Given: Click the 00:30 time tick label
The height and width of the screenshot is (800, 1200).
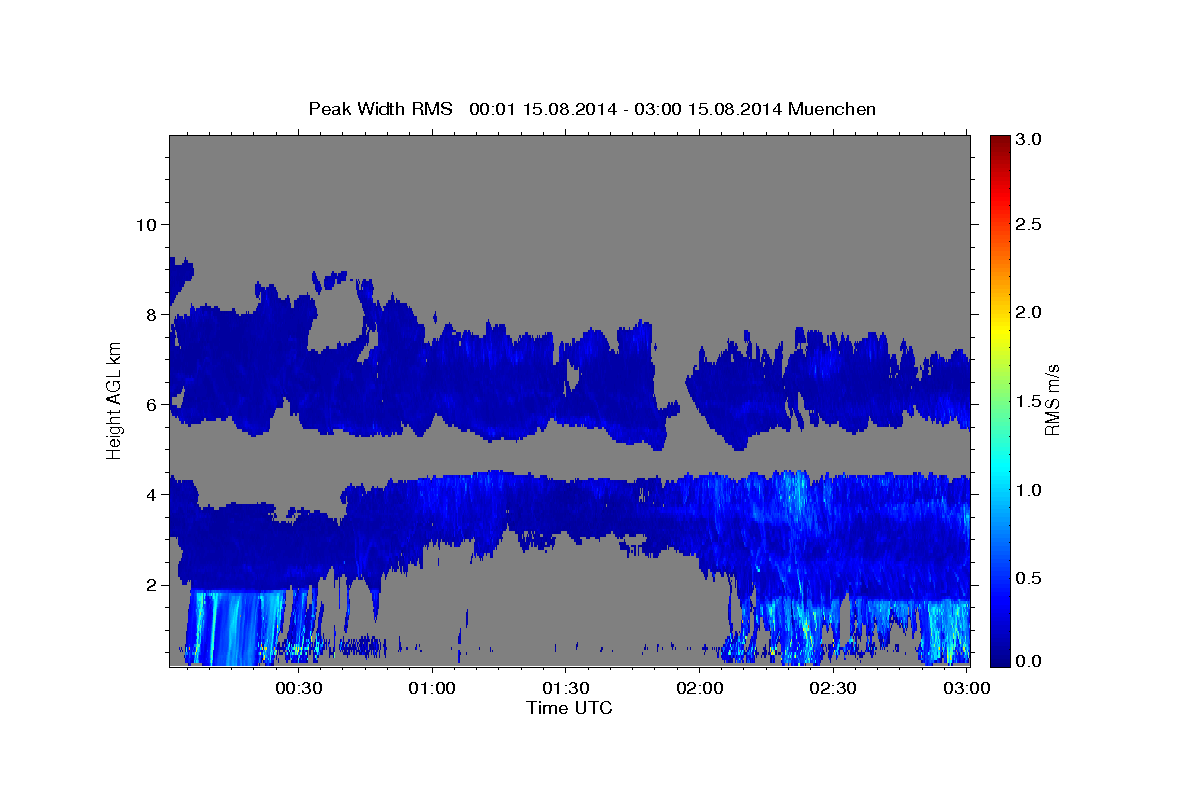Looking at the screenshot, I should pyautogui.click(x=298, y=689).
